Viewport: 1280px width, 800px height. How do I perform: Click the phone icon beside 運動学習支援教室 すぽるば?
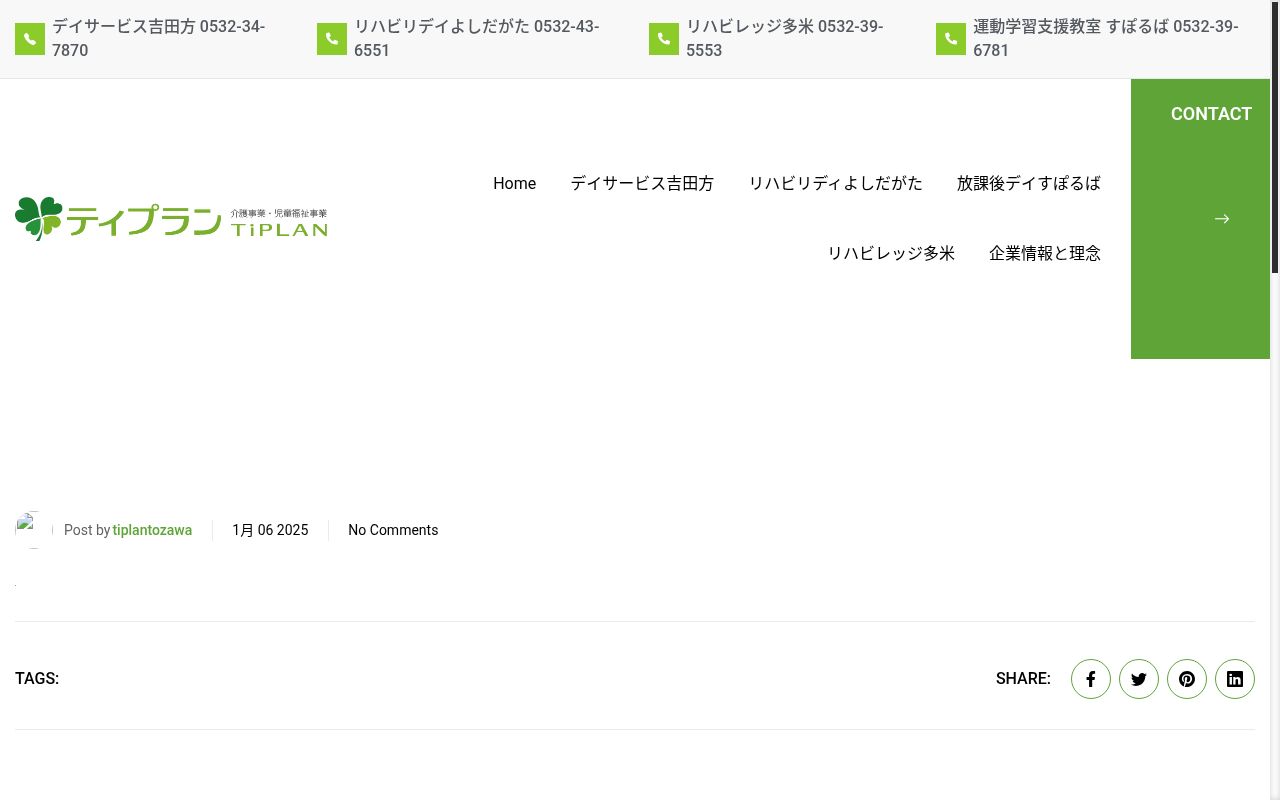click(x=951, y=39)
